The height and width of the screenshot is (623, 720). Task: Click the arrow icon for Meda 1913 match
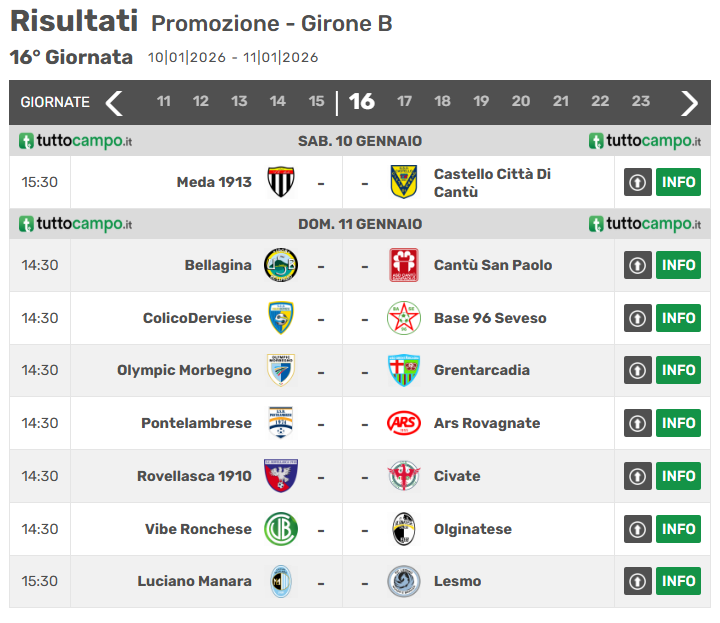638,182
